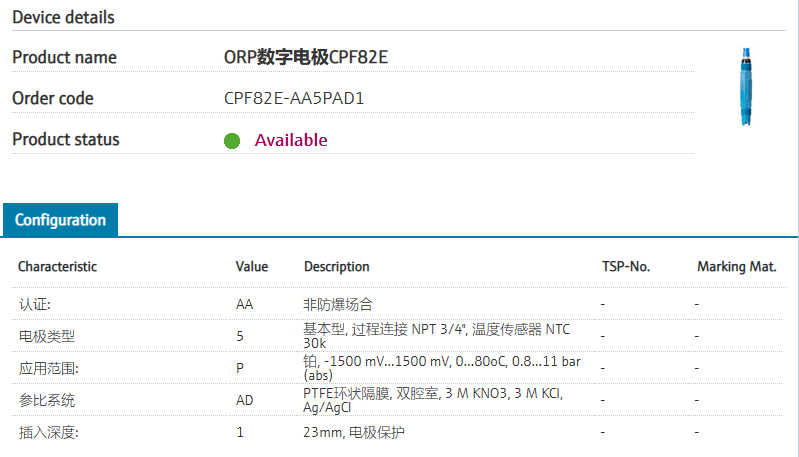
Task: Click the 应用范围 row value P
Action: (240, 368)
